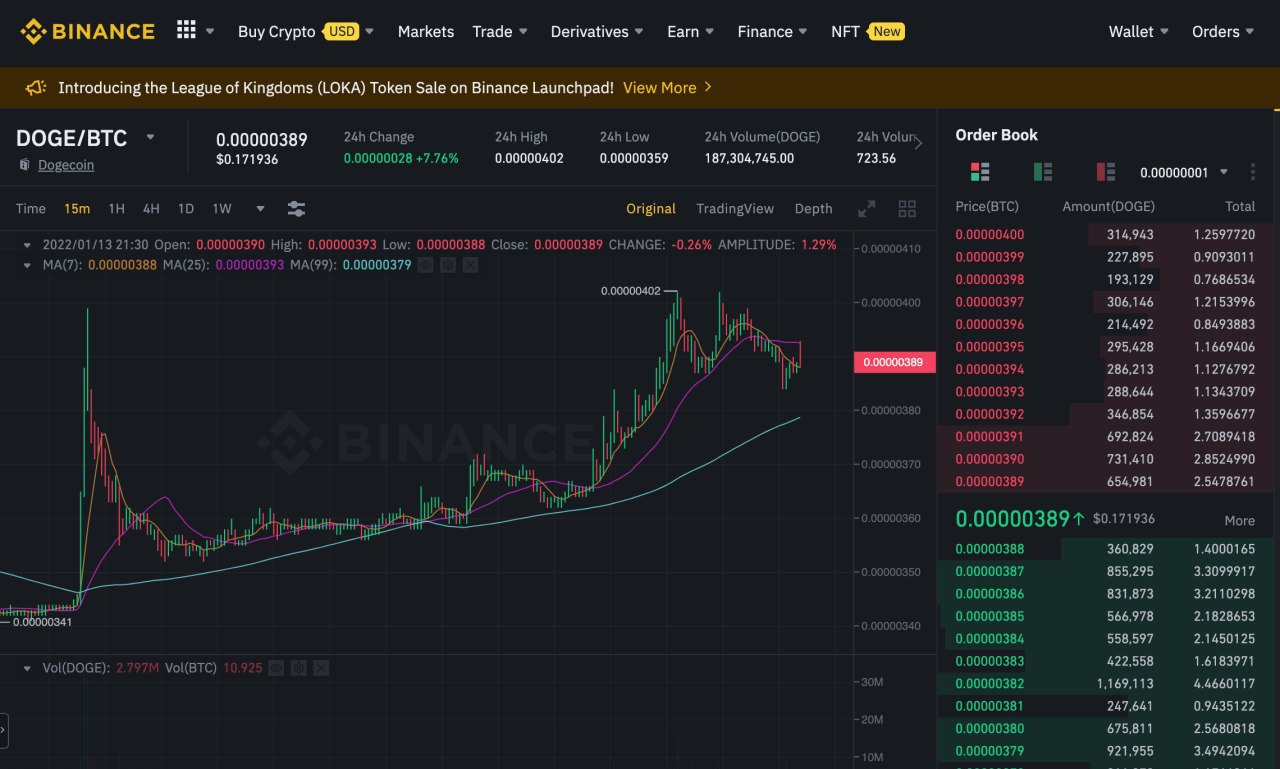The width and height of the screenshot is (1280, 769).
Task: Open Trade menu
Action: [500, 31]
